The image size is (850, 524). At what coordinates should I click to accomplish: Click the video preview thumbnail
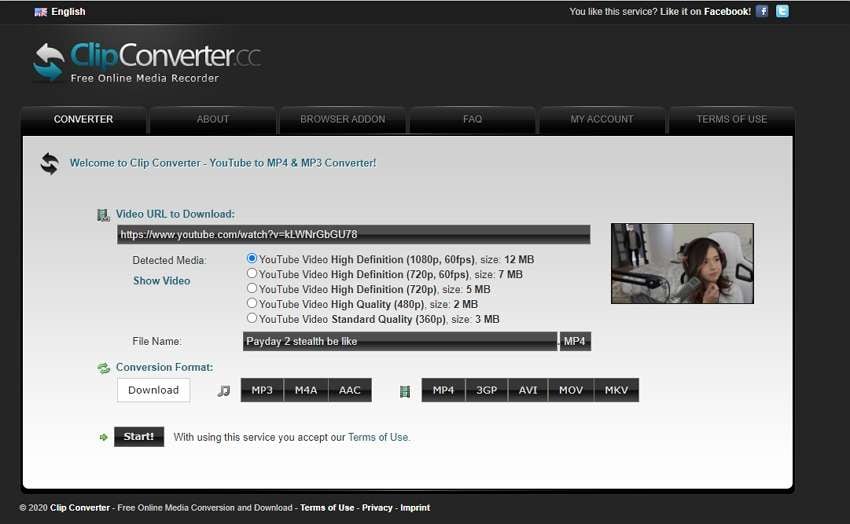click(x=682, y=263)
